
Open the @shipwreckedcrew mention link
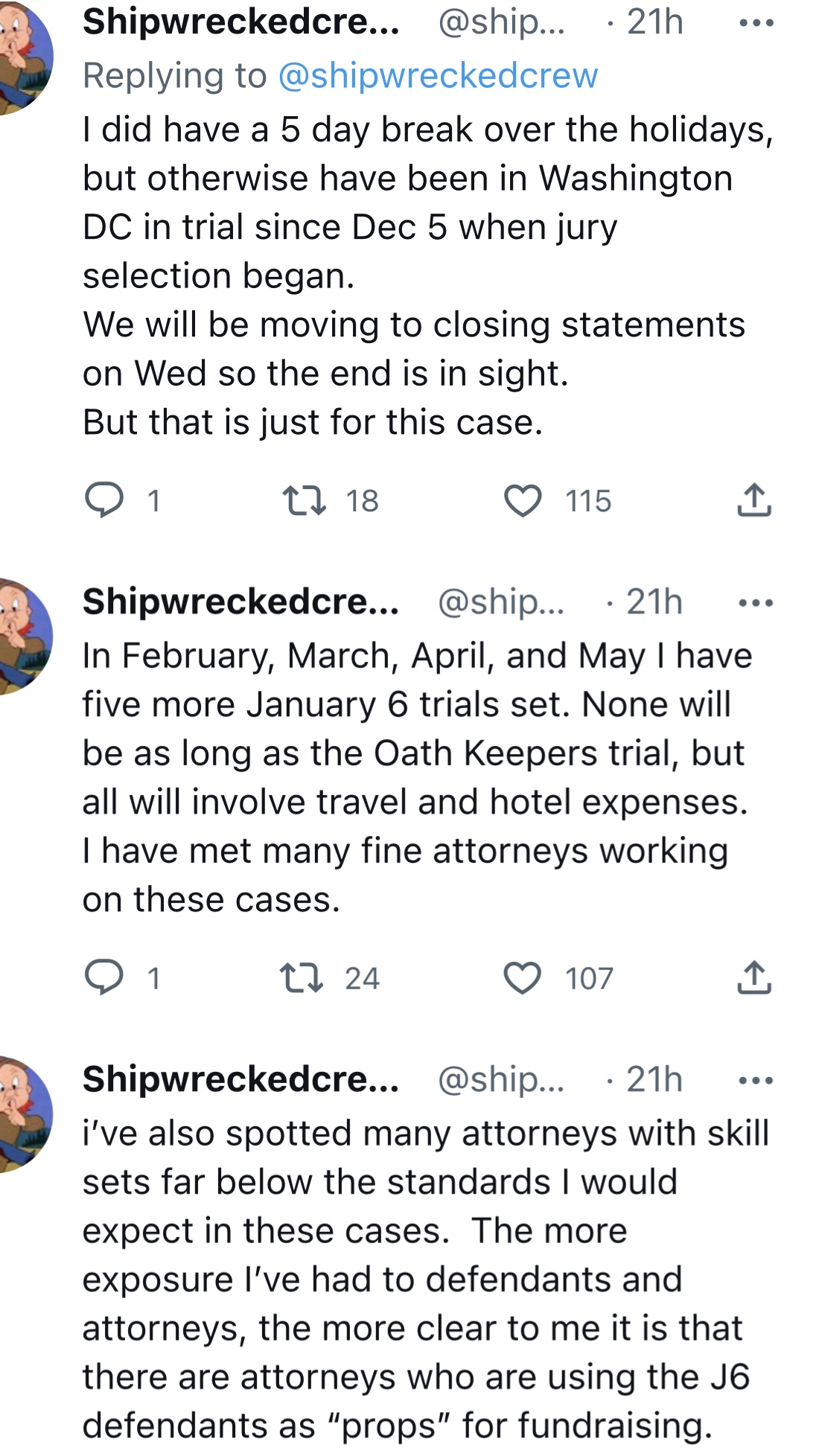click(x=438, y=75)
